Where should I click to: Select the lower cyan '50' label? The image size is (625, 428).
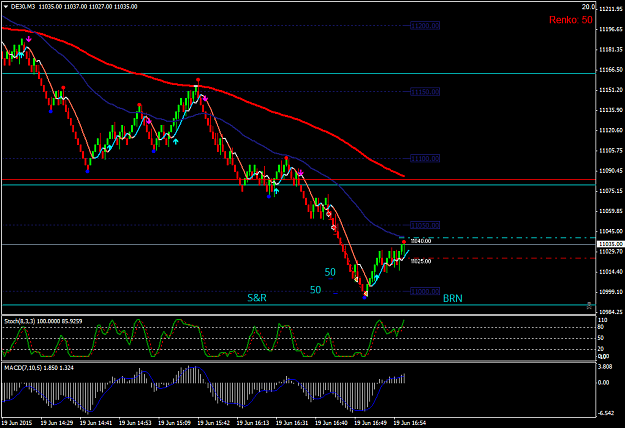(x=316, y=290)
